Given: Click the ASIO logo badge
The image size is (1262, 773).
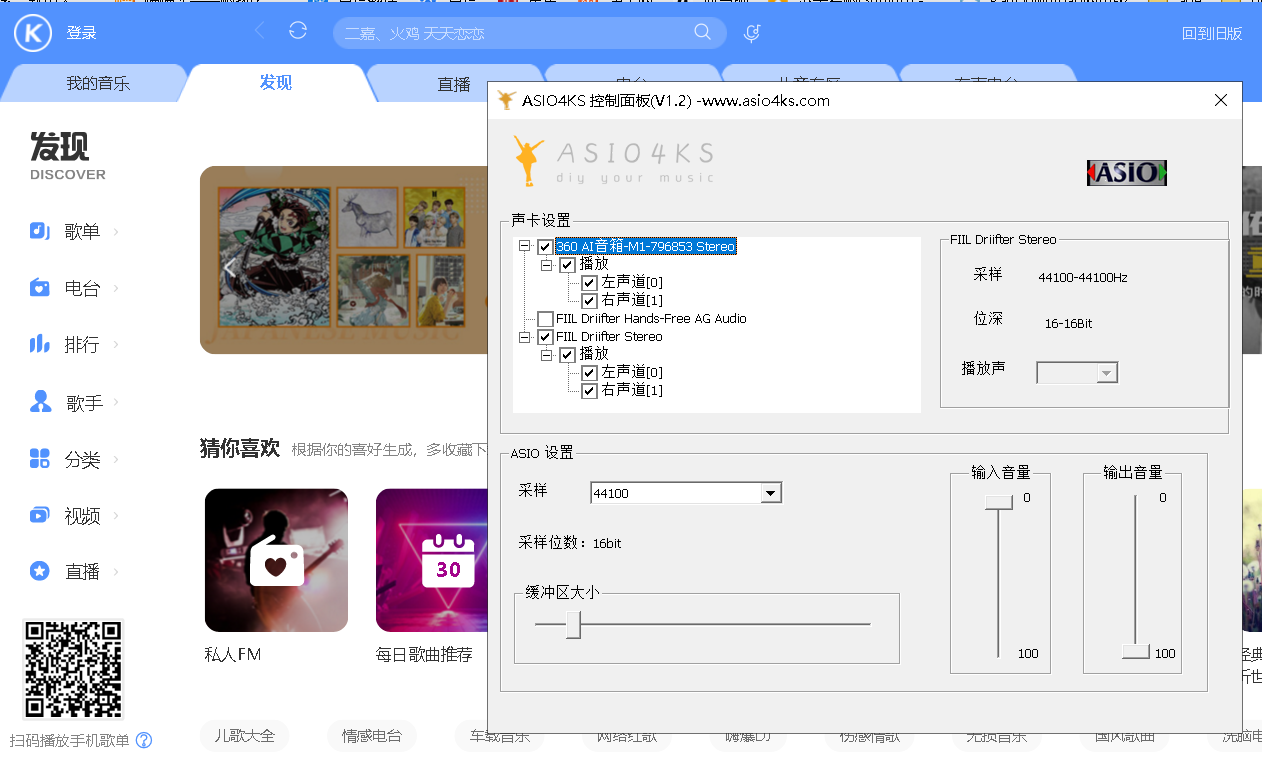Looking at the screenshot, I should (x=1127, y=173).
